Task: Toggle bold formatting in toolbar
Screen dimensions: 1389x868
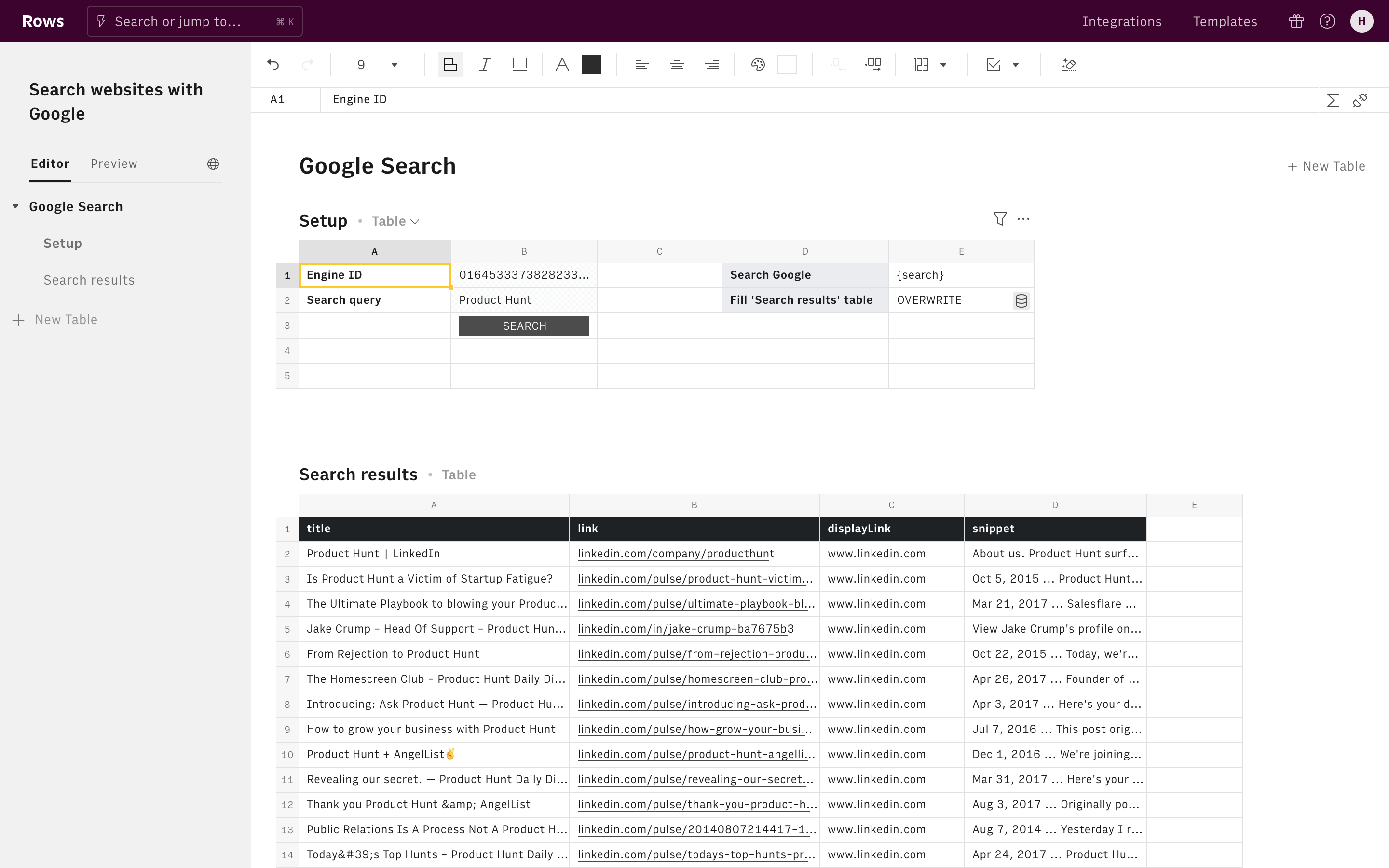Action: point(450,65)
